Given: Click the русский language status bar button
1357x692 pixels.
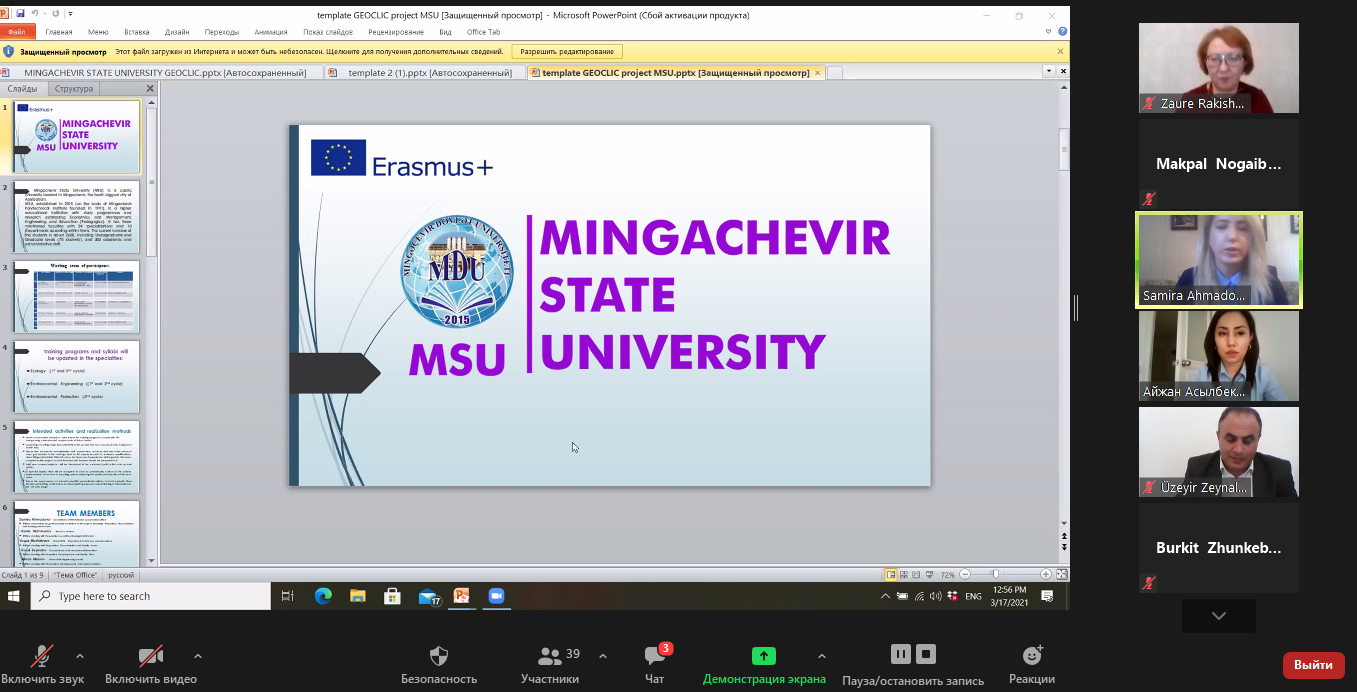Looking at the screenshot, I should (x=121, y=575).
